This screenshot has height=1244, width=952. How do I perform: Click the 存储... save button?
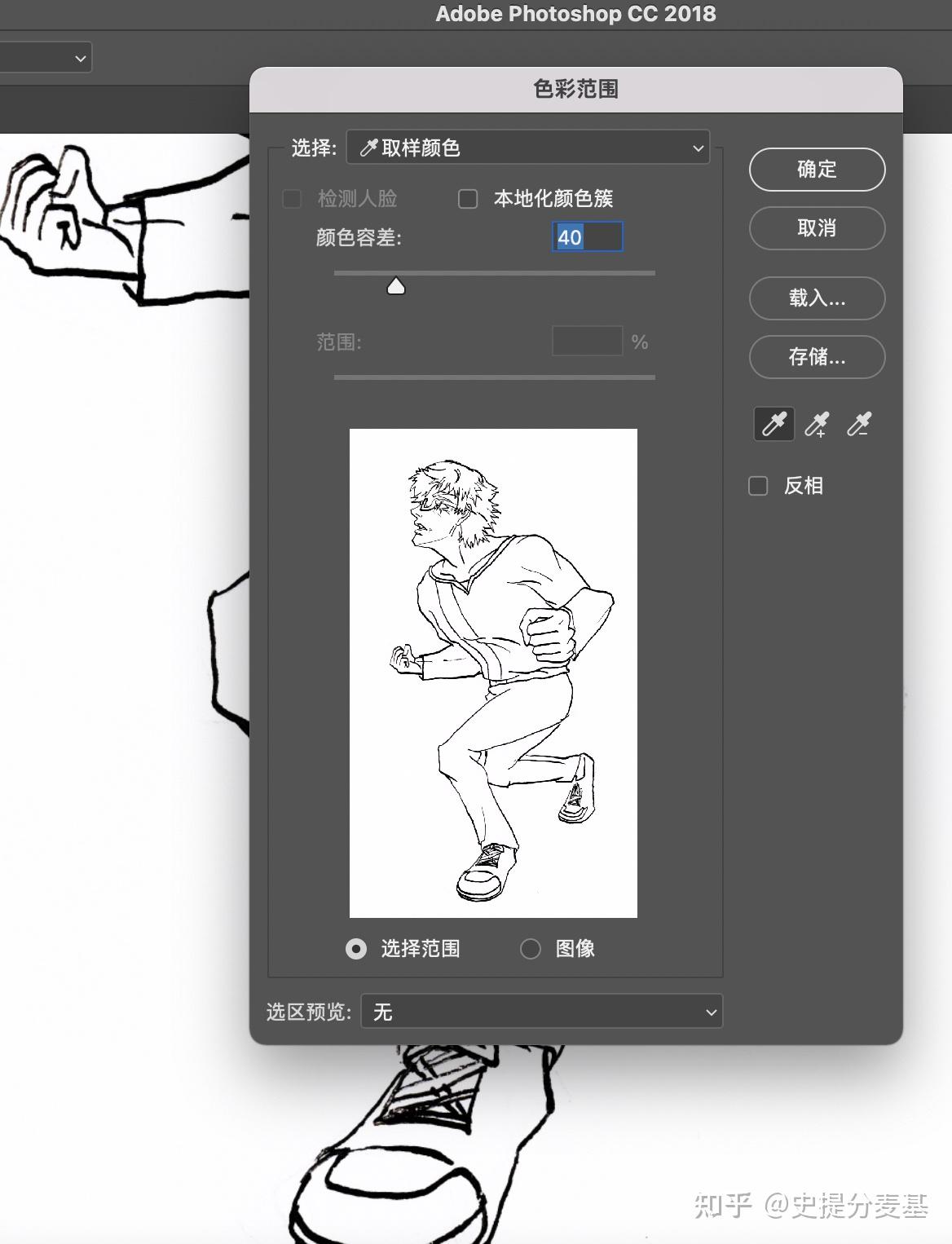[817, 357]
